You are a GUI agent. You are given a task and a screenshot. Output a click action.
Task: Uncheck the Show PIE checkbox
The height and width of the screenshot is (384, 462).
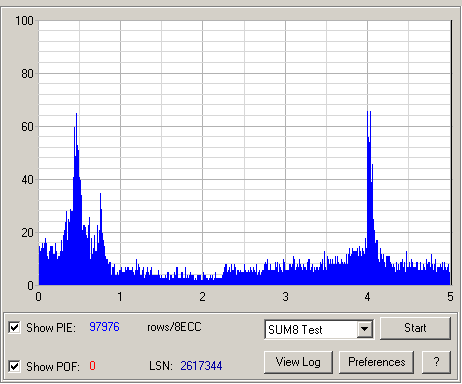coord(14,327)
